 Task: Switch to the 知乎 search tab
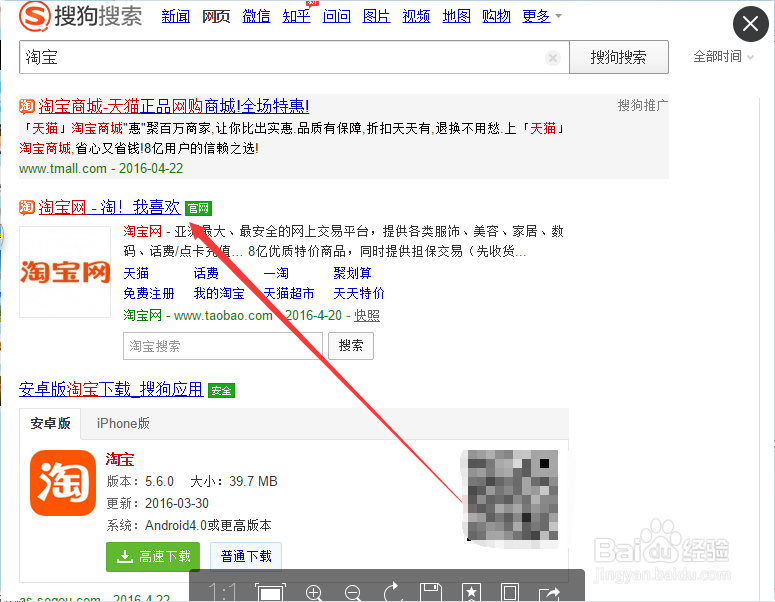click(x=296, y=16)
